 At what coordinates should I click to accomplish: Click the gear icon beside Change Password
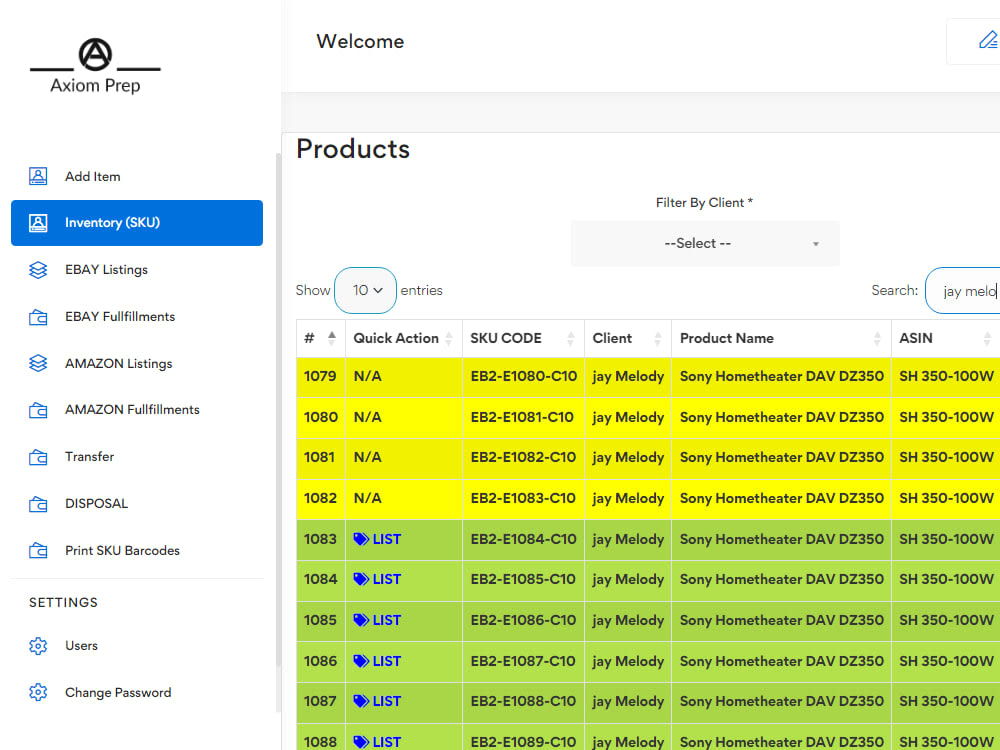tap(37, 692)
